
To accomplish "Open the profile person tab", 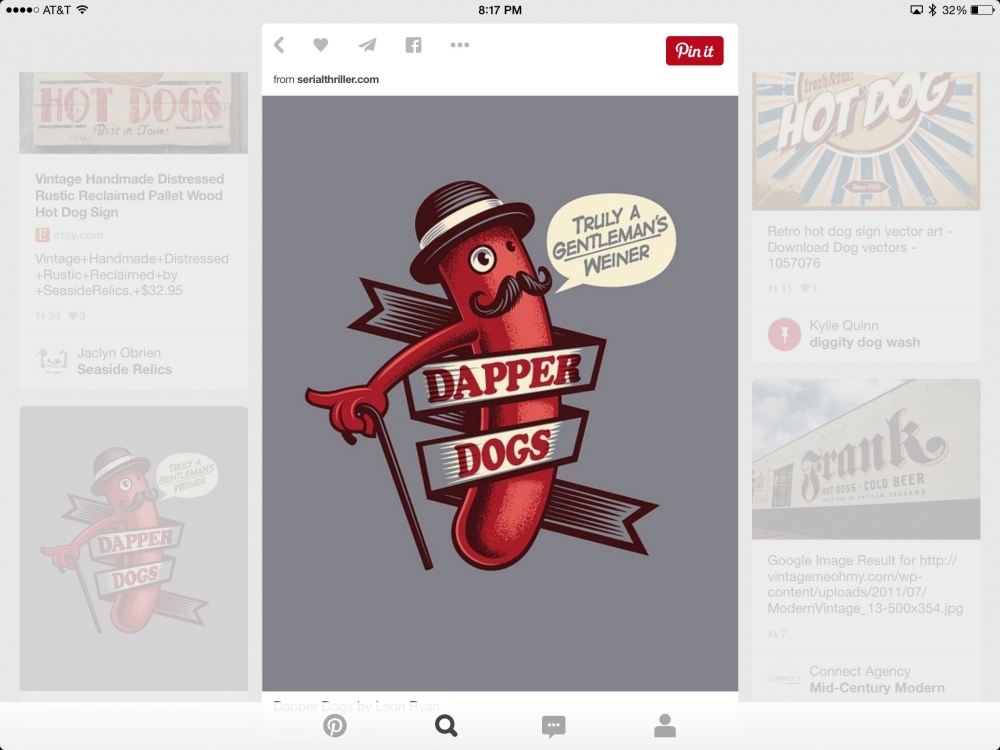I will pos(665,726).
